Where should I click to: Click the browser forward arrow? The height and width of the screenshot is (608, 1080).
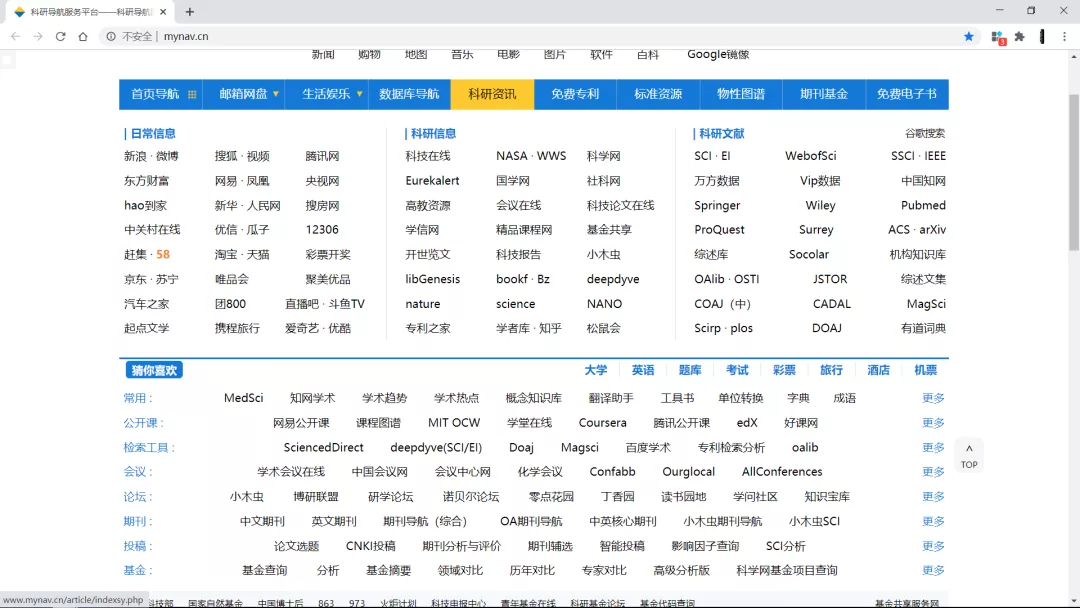(38, 36)
